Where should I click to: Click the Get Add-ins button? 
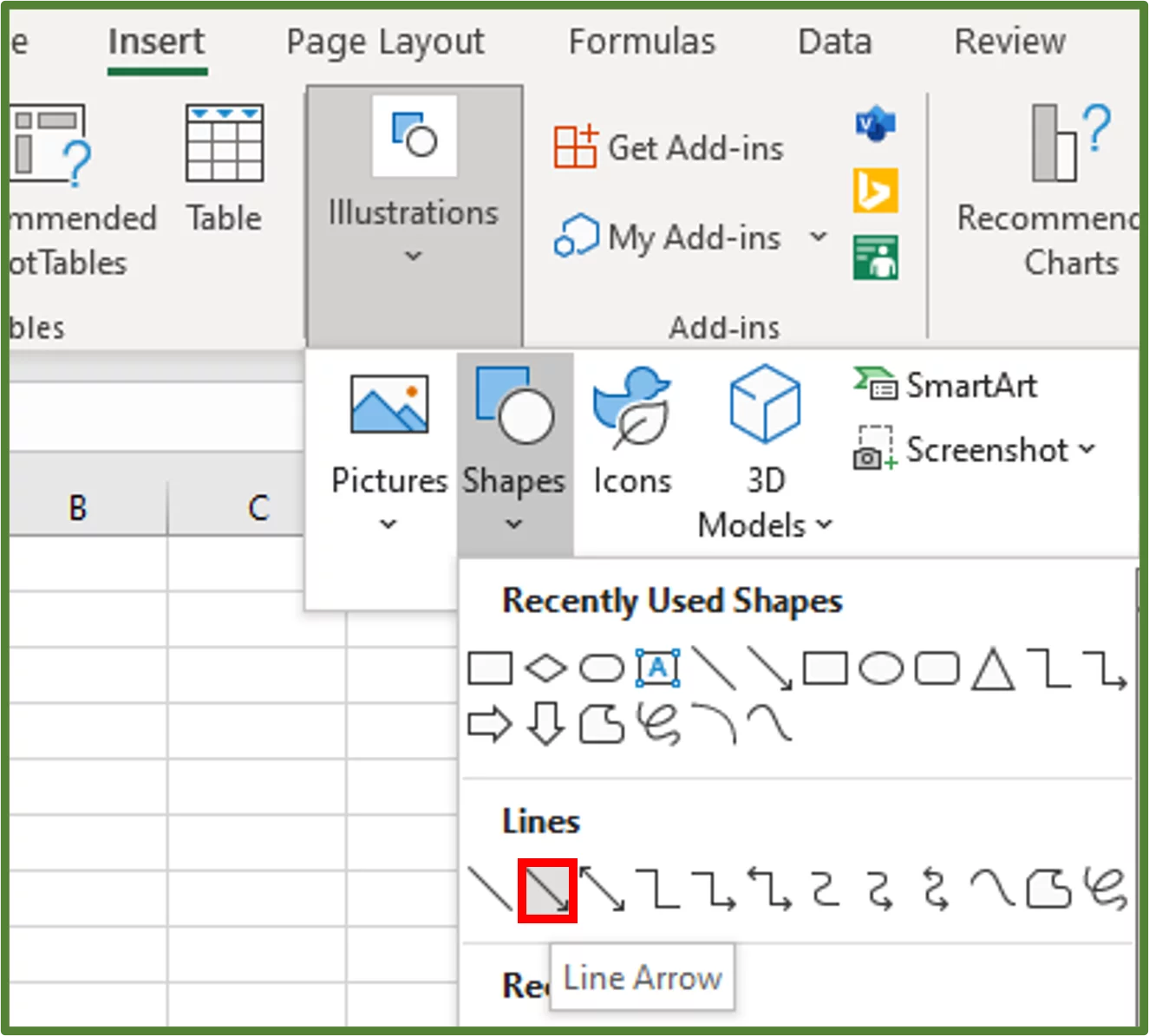point(669,148)
